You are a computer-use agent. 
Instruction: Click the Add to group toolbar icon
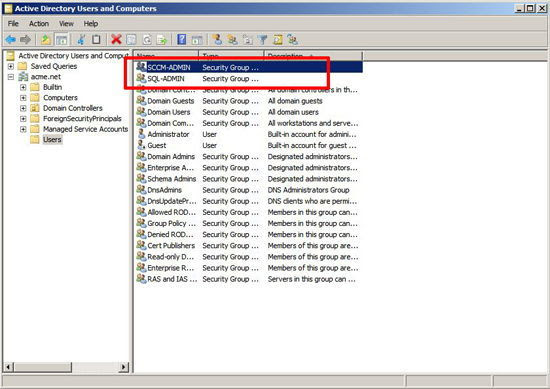coord(293,40)
